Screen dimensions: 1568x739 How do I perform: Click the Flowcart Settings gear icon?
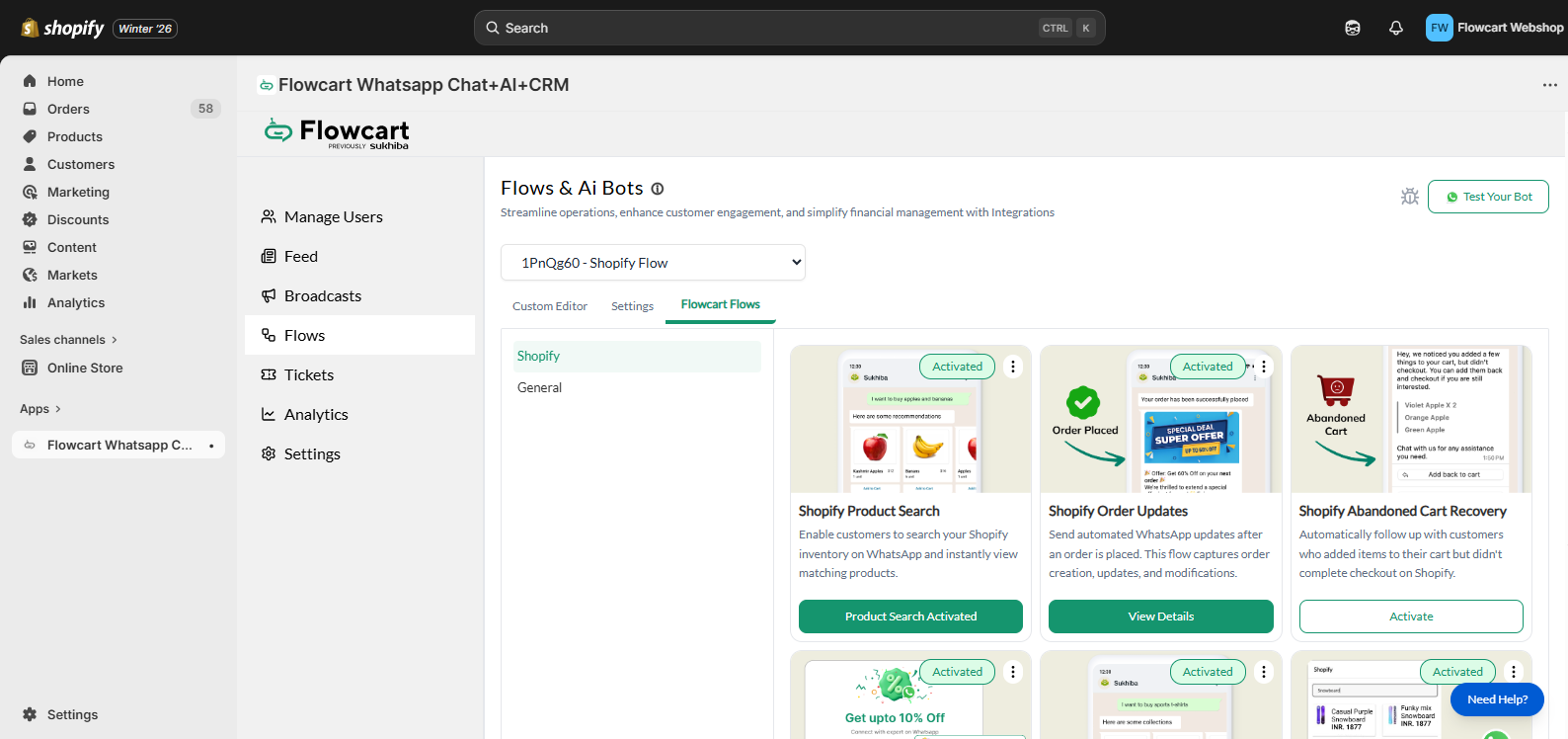pyautogui.click(x=269, y=453)
